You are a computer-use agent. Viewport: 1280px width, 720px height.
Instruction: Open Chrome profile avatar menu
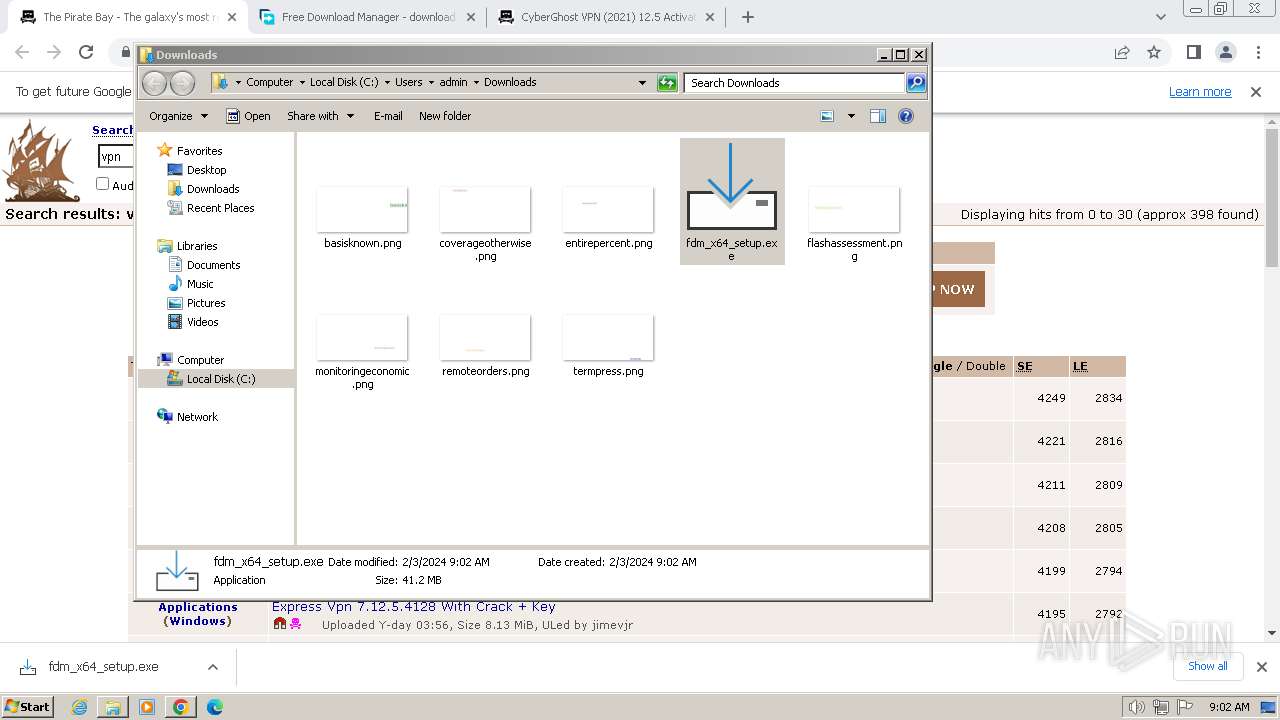[x=1226, y=53]
